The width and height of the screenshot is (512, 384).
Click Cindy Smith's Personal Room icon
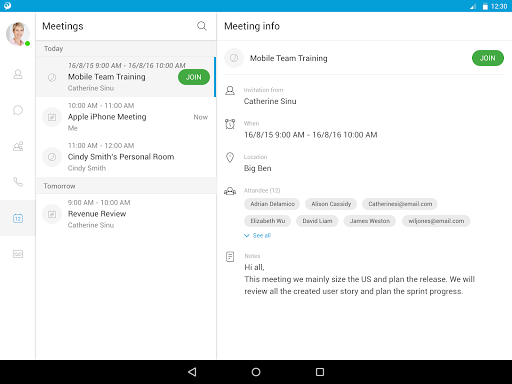(x=52, y=157)
